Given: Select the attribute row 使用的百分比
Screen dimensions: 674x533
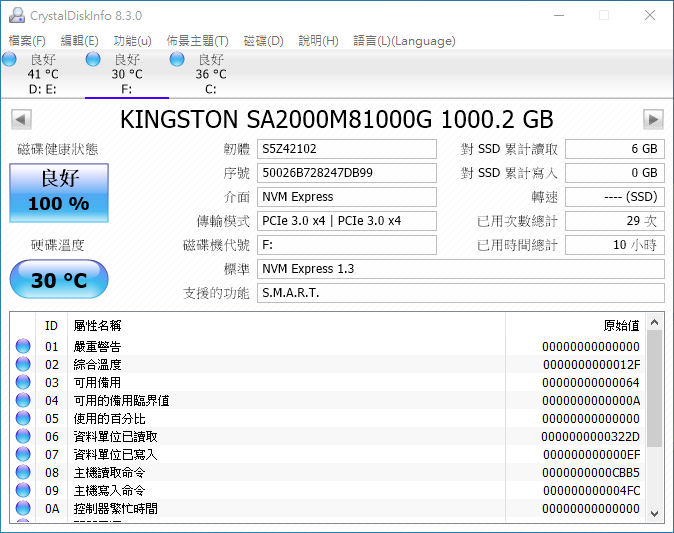Looking at the screenshot, I should 328,419.
